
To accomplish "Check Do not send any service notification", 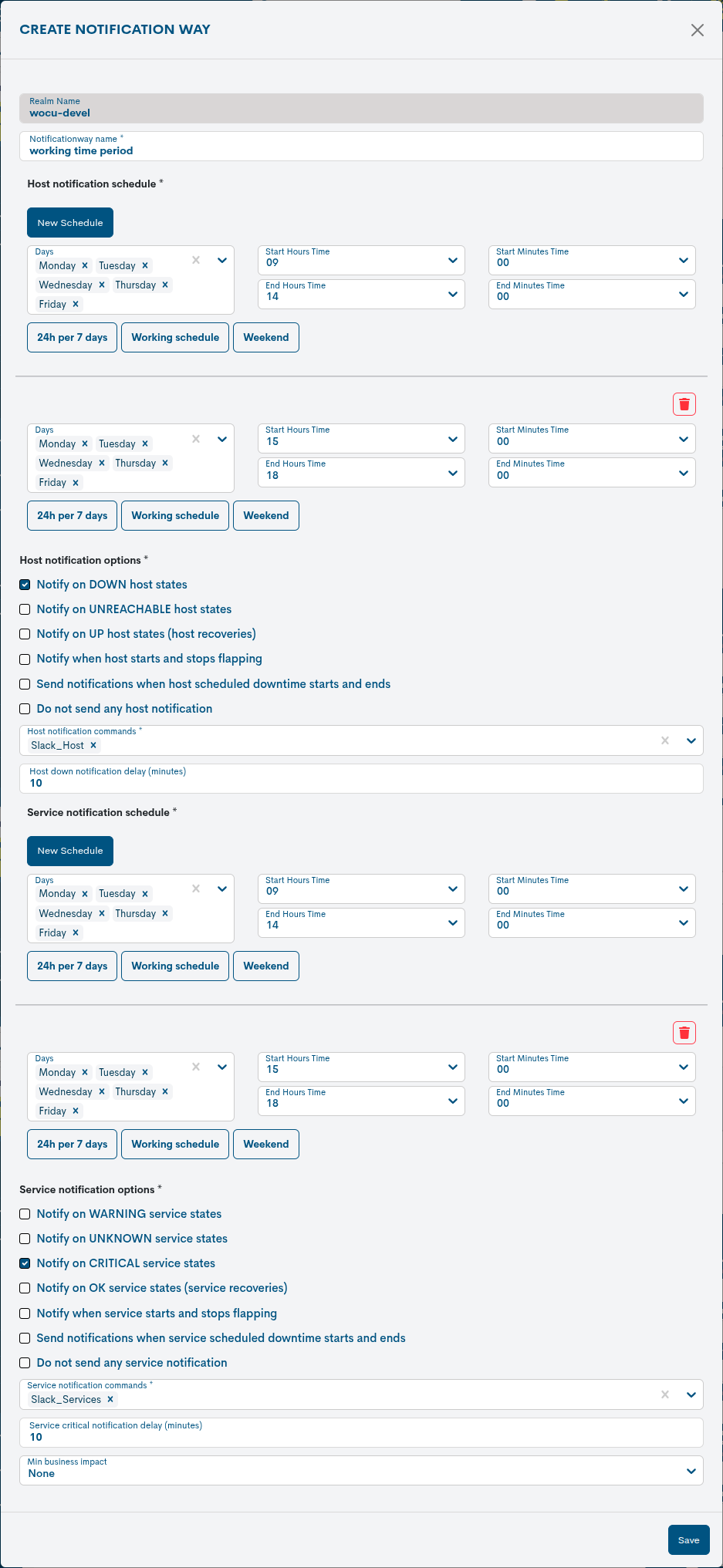I will coord(25,1363).
